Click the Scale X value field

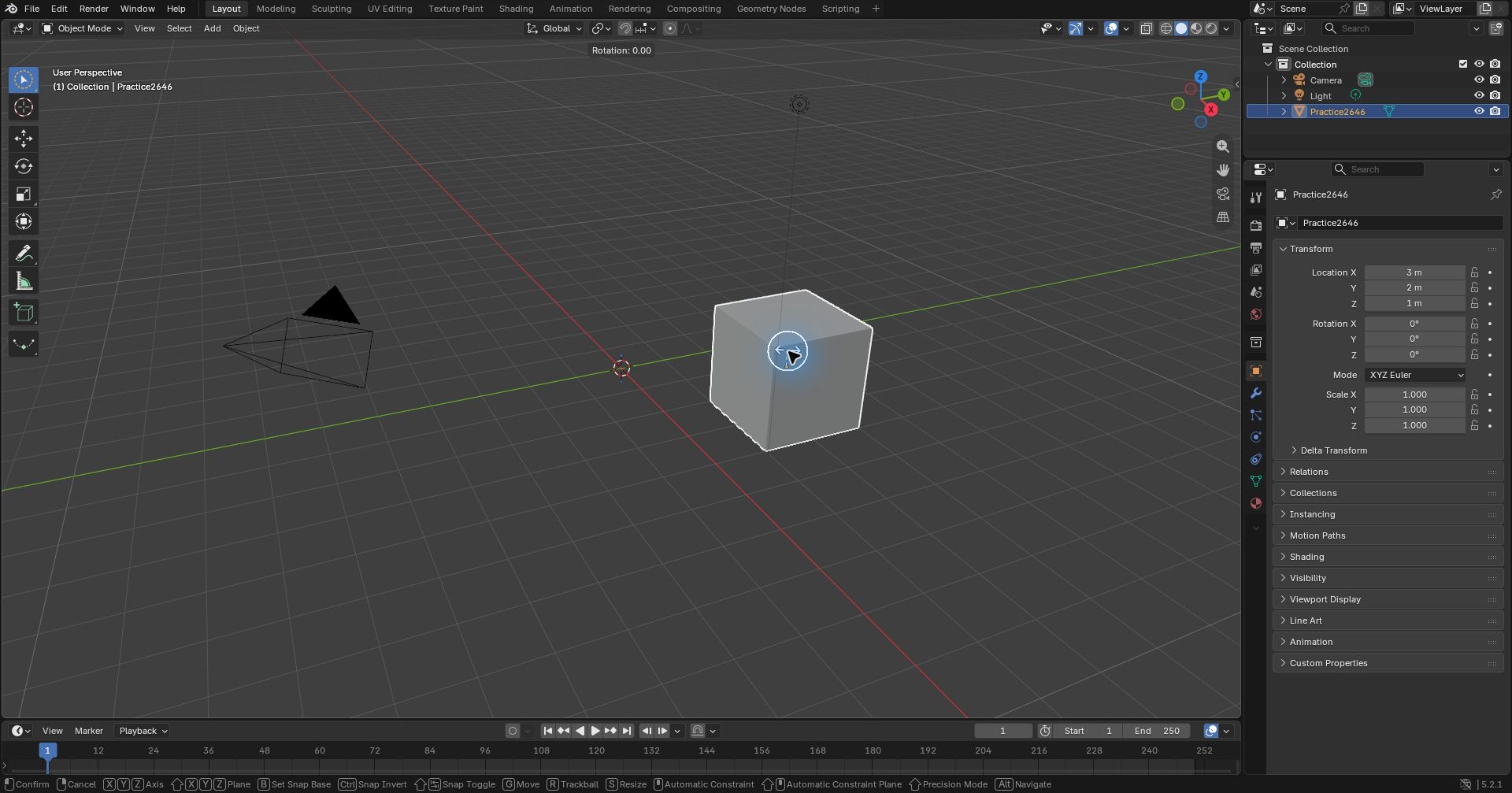click(x=1414, y=395)
